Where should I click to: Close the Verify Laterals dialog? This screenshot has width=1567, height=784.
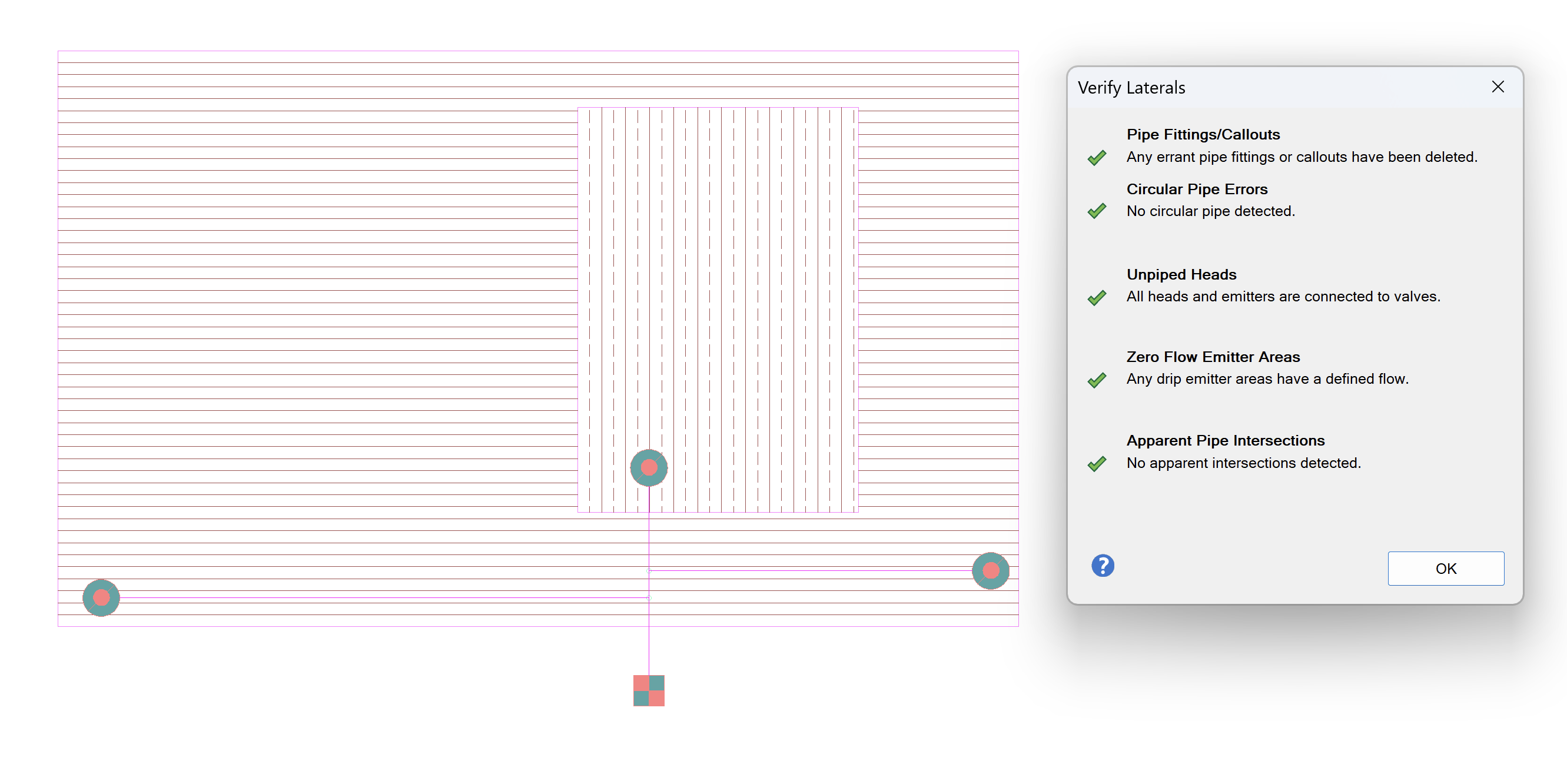pyautogui.click(x=1498, y=87)
